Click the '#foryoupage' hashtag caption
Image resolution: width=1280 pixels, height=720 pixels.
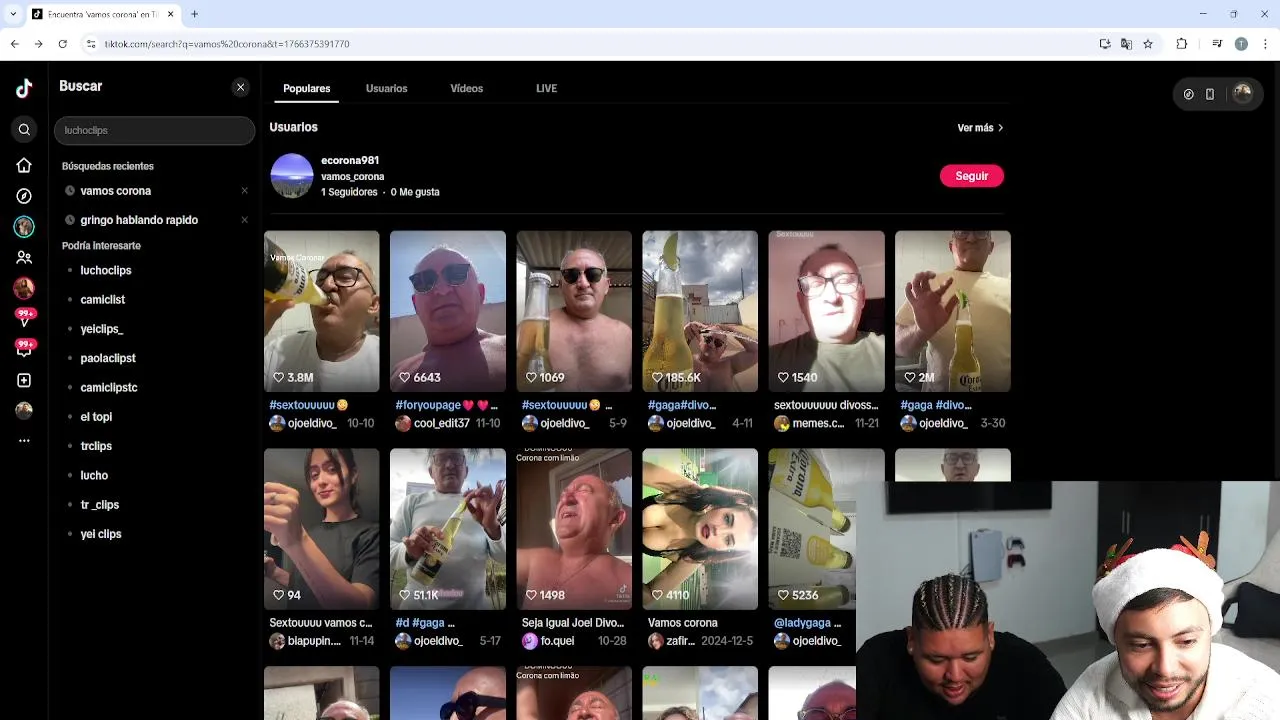(x=428, y=405)
